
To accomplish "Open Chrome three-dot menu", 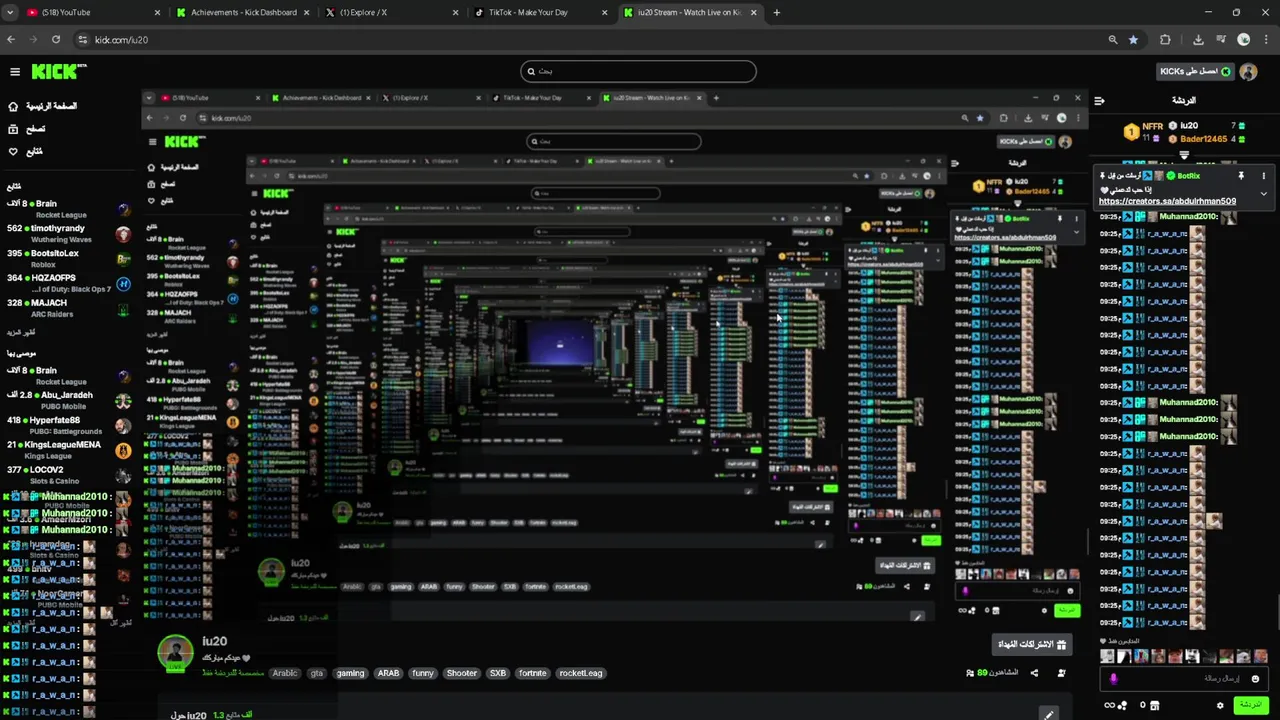I will [x=1267, y=40].
